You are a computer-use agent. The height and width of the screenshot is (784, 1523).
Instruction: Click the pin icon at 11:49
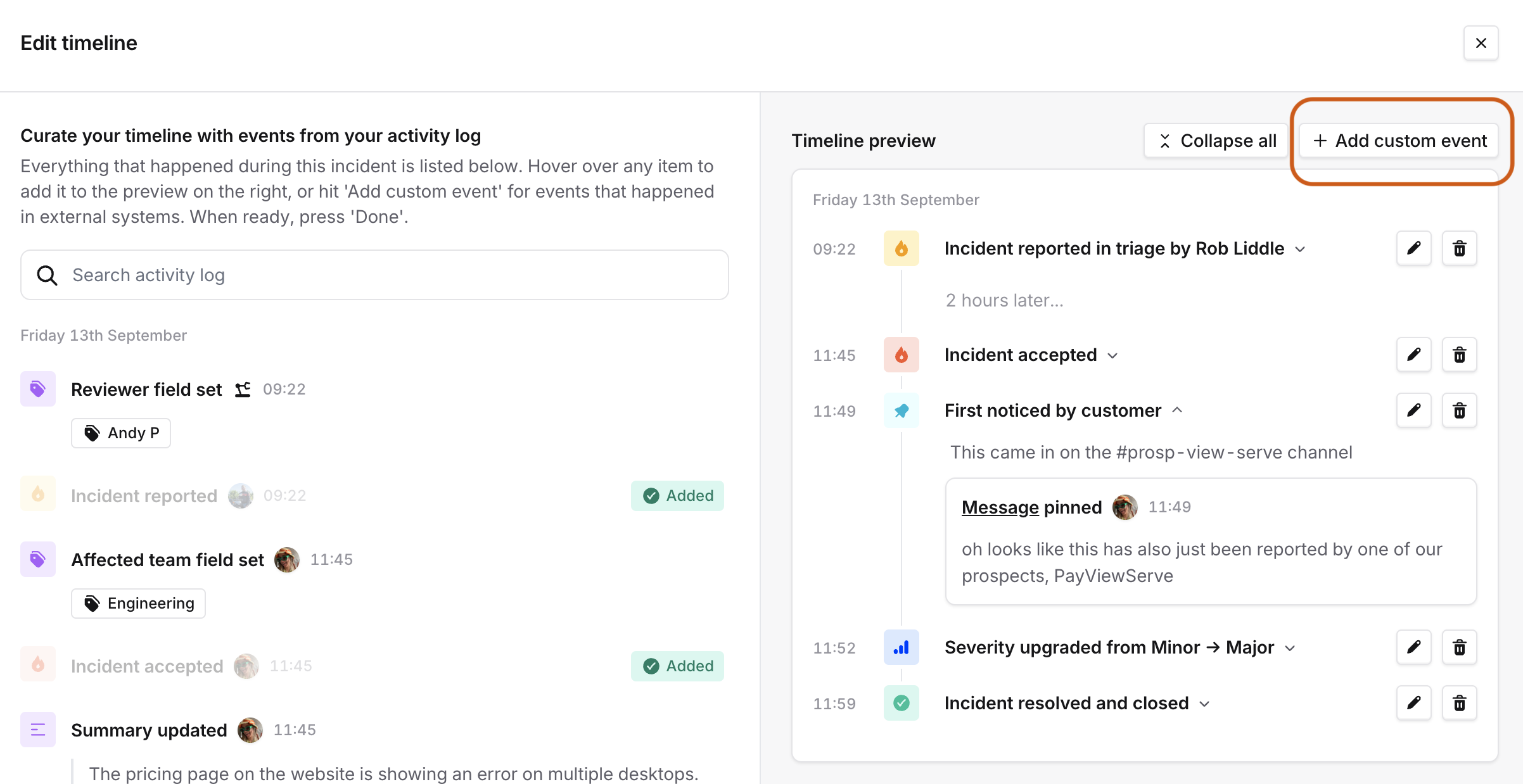[901, 410]
